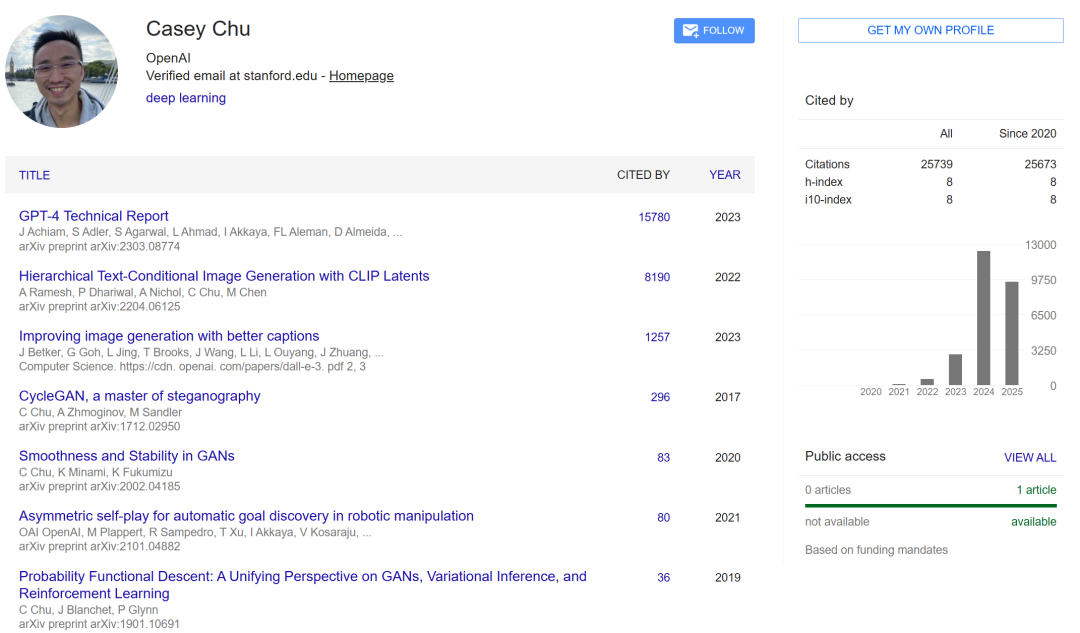1080x633 pixels.
Task: Click the 2025 citations bar in chart
Action: (x=1012, y=333)
